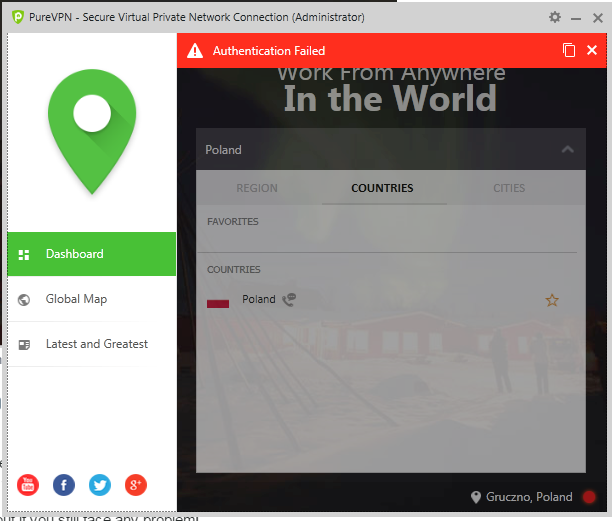This screenshot has width=614, height=521.
Task: Dismiss the Authentication Failed alert
Action: (592, 50)
